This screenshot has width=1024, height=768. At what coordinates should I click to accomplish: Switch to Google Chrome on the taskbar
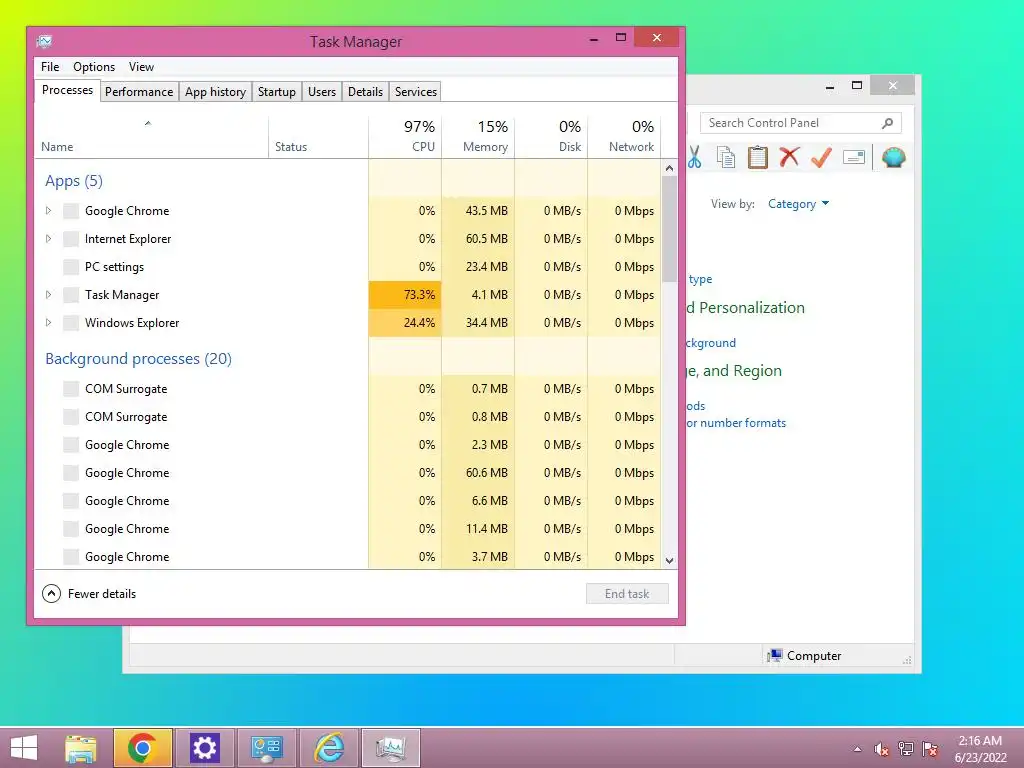pos(143,748)
